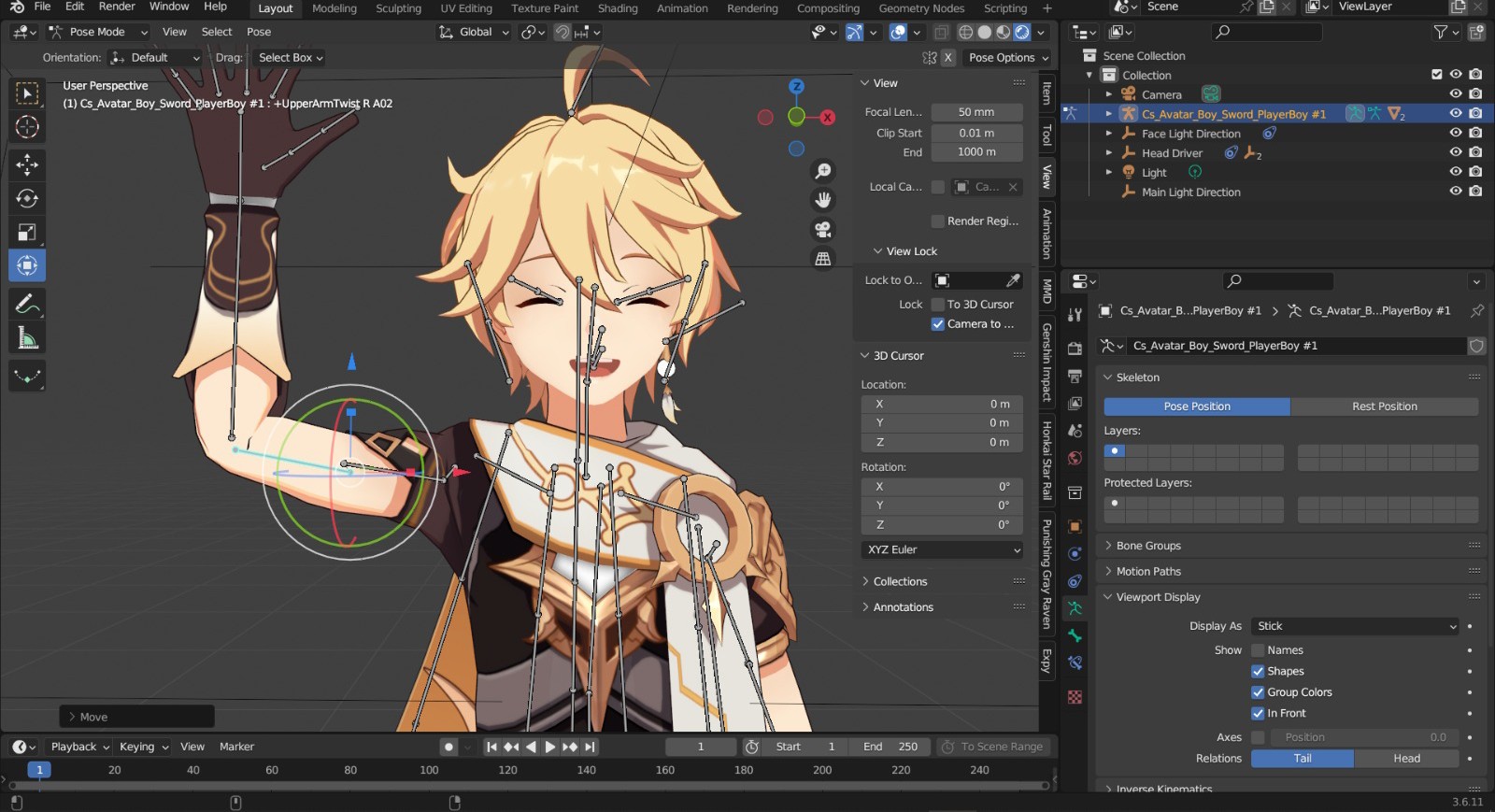The image size is (1495, 812).
Task: Disable Group Colors checkbox
Action: (1258, 692)
